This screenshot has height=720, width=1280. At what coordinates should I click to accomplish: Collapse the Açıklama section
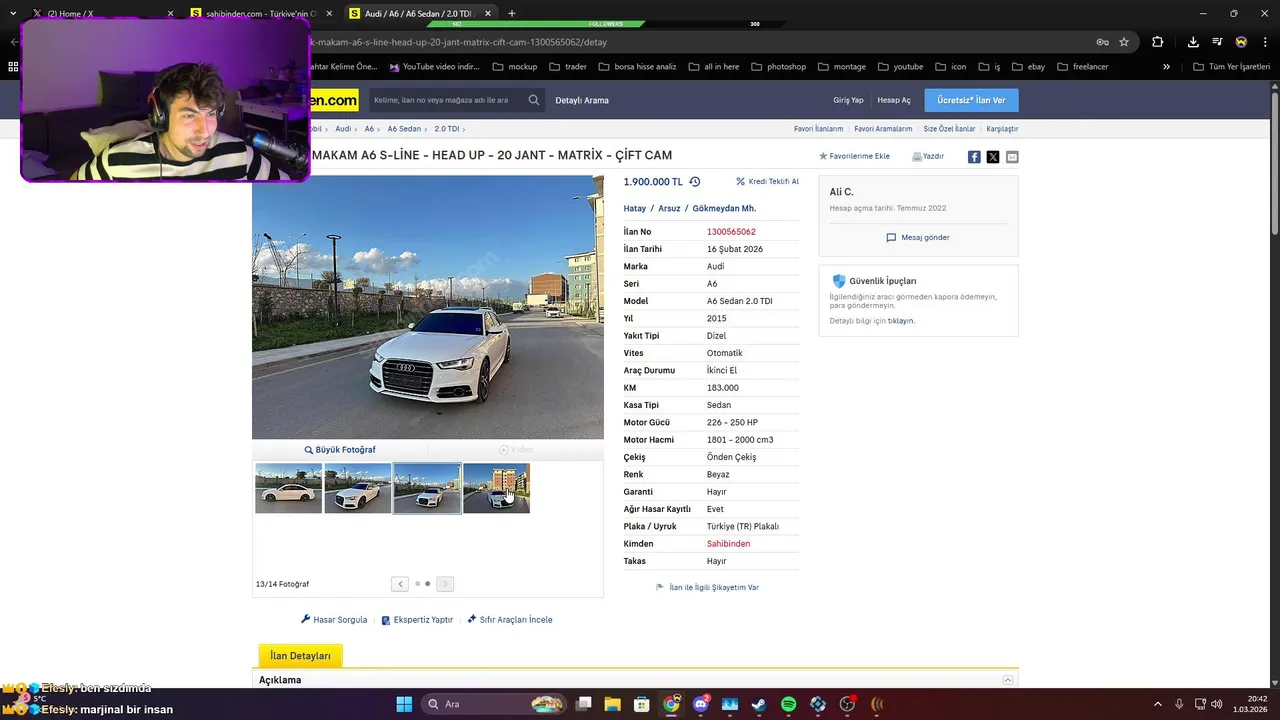click(1008, 680)
